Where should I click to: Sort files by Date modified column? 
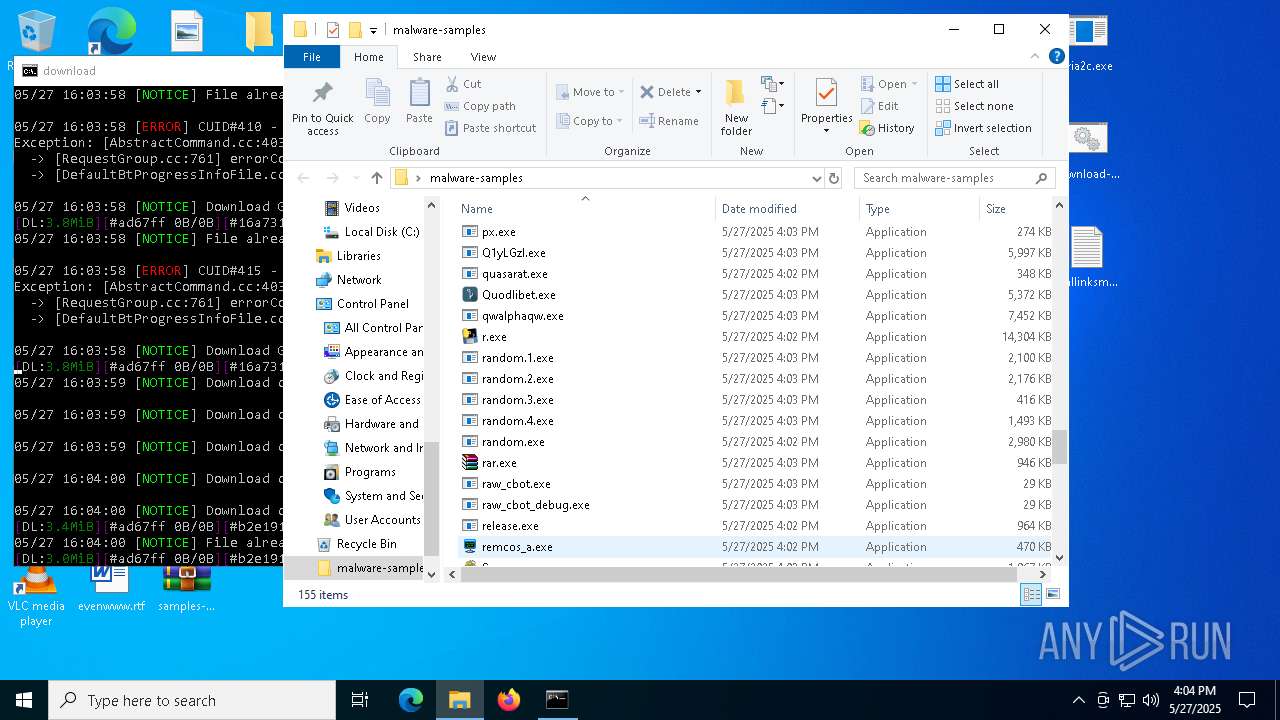(x=787, y=209)
